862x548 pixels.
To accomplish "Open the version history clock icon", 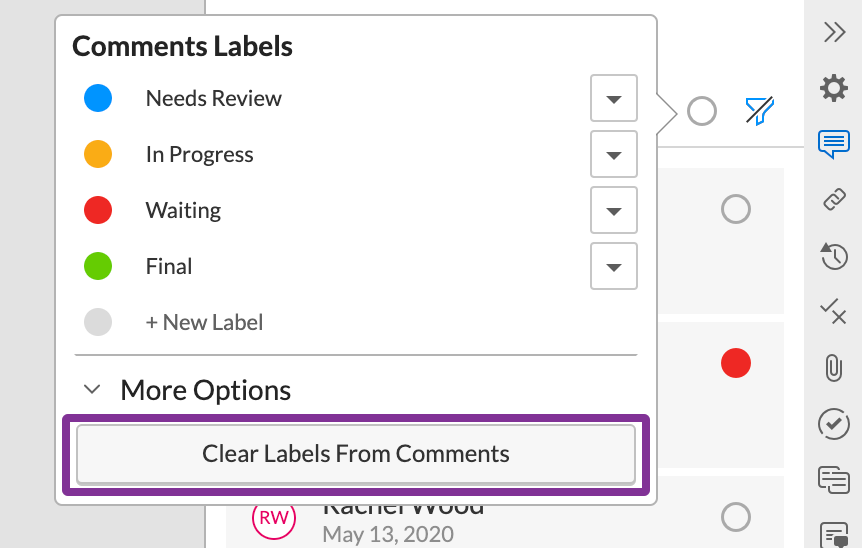I will point(834,256).
